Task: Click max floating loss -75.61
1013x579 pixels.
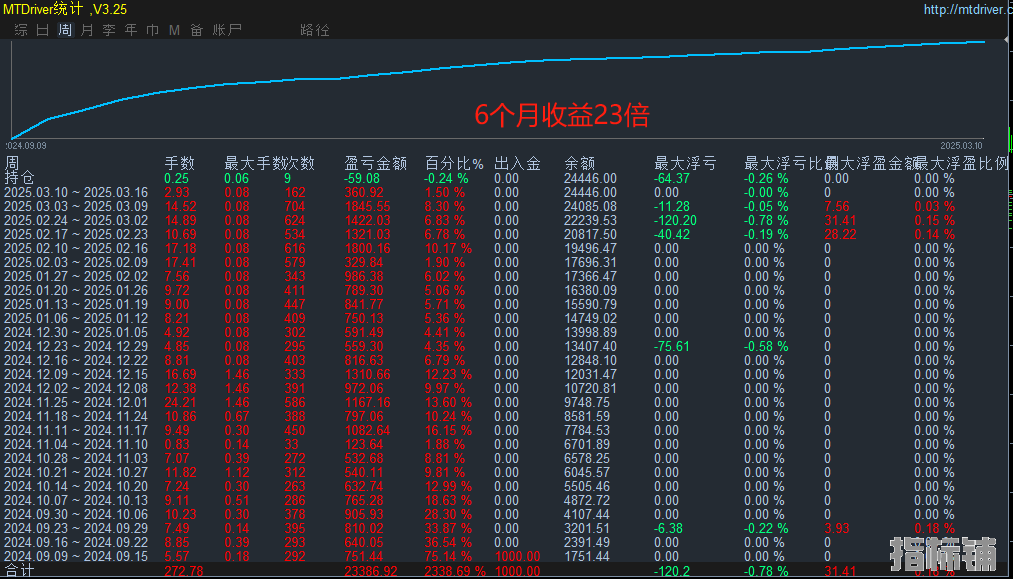Action: 672,346
